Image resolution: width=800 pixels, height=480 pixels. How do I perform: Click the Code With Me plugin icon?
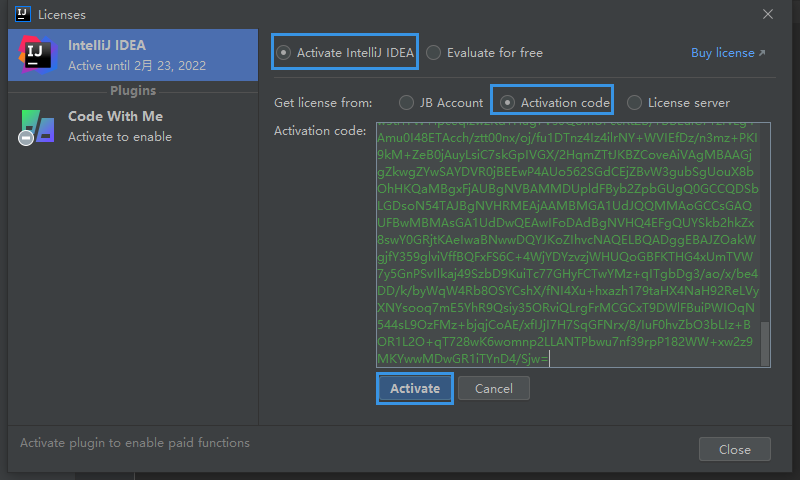(x=37, y=125)
